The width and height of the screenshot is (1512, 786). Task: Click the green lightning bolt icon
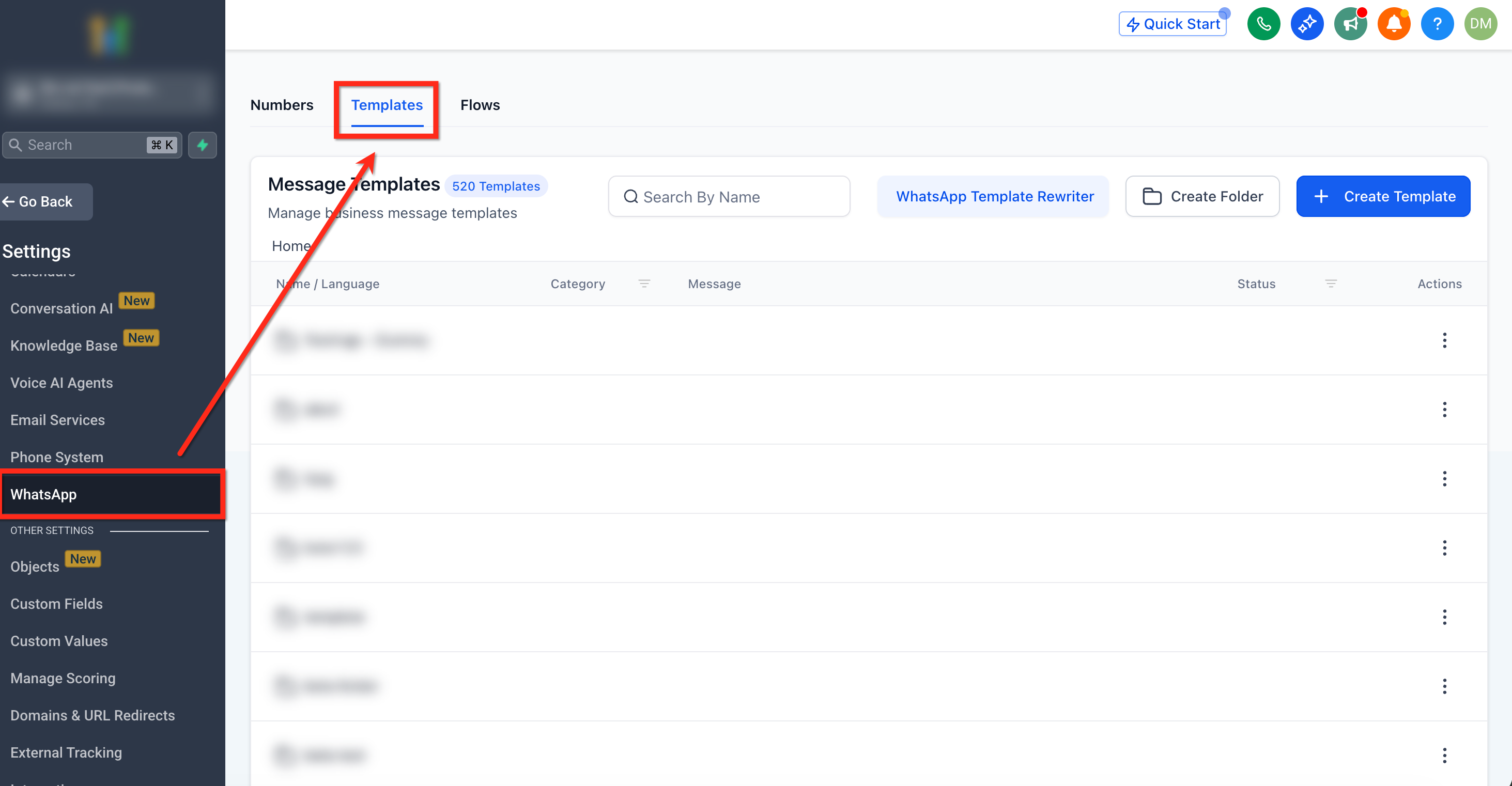point(203,145)
